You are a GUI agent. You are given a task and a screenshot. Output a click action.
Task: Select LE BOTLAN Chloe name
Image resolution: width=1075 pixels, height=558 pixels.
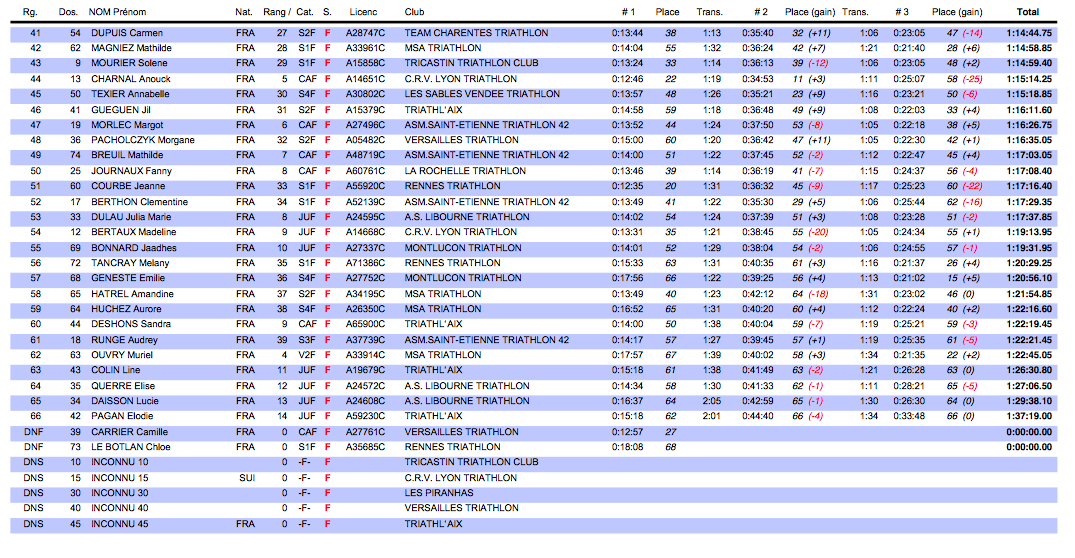(131, 446)
